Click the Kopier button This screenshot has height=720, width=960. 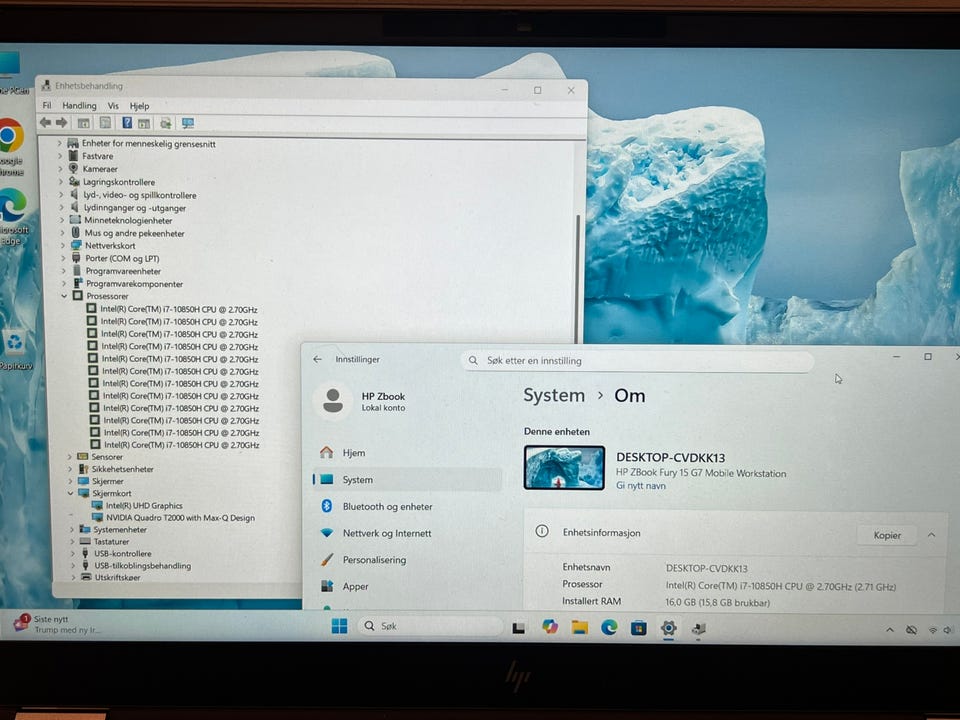point(887,535)
